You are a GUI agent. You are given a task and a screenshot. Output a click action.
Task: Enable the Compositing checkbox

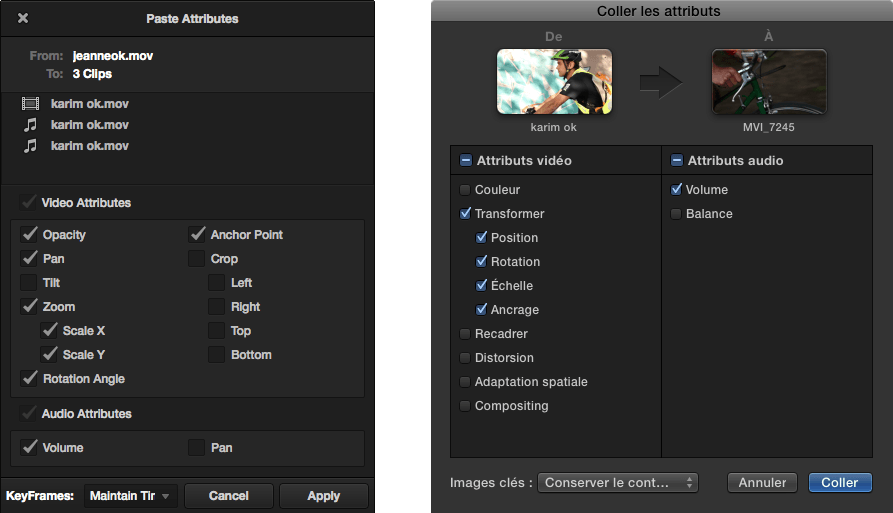coord(465,405)
